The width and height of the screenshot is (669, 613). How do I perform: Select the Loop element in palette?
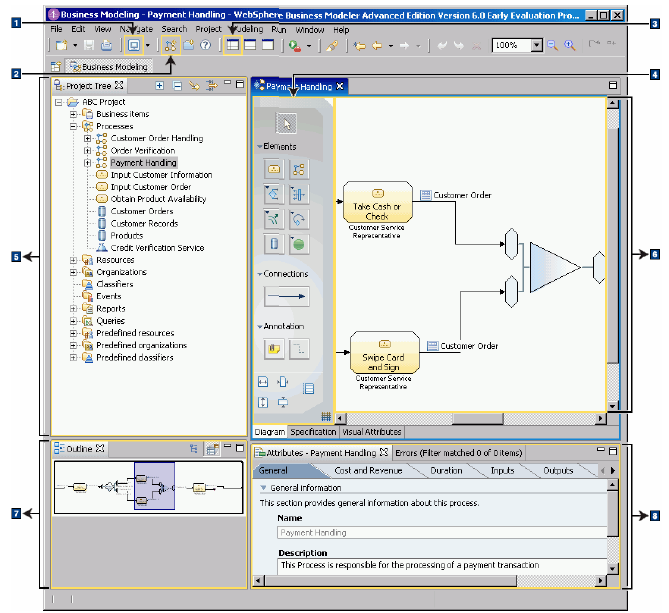tap(299, 219)
